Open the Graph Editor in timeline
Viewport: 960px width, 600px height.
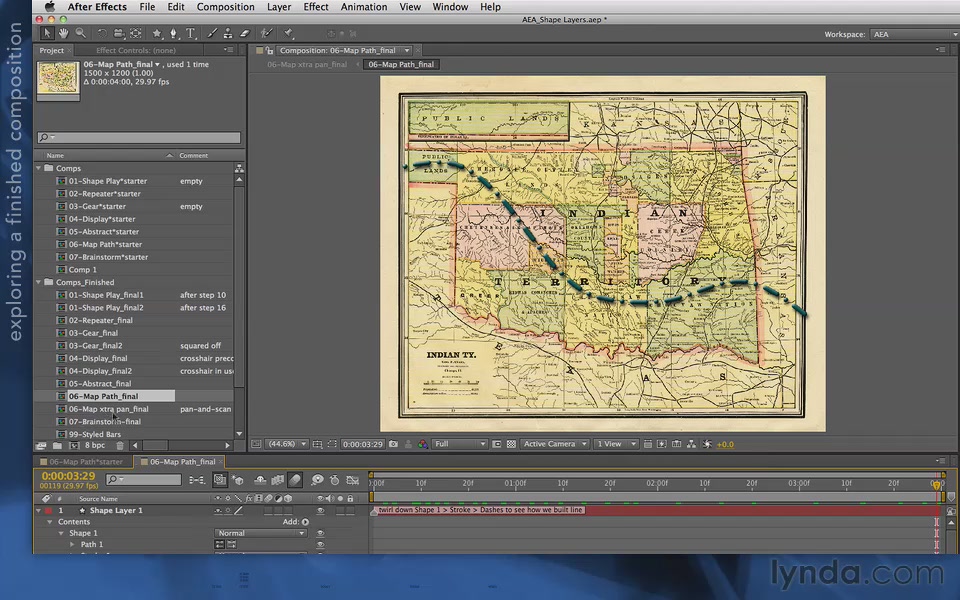(x=353, y=480)
